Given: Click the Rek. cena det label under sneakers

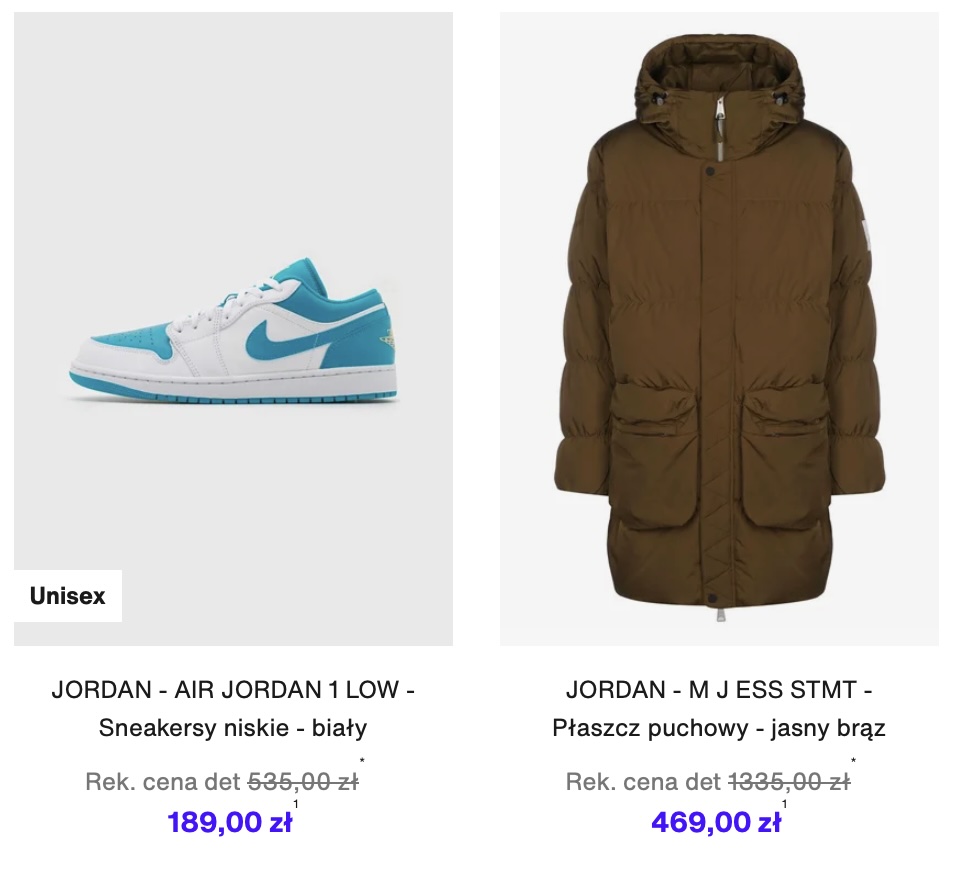Looking at the screenshot, I should [164, 781].
